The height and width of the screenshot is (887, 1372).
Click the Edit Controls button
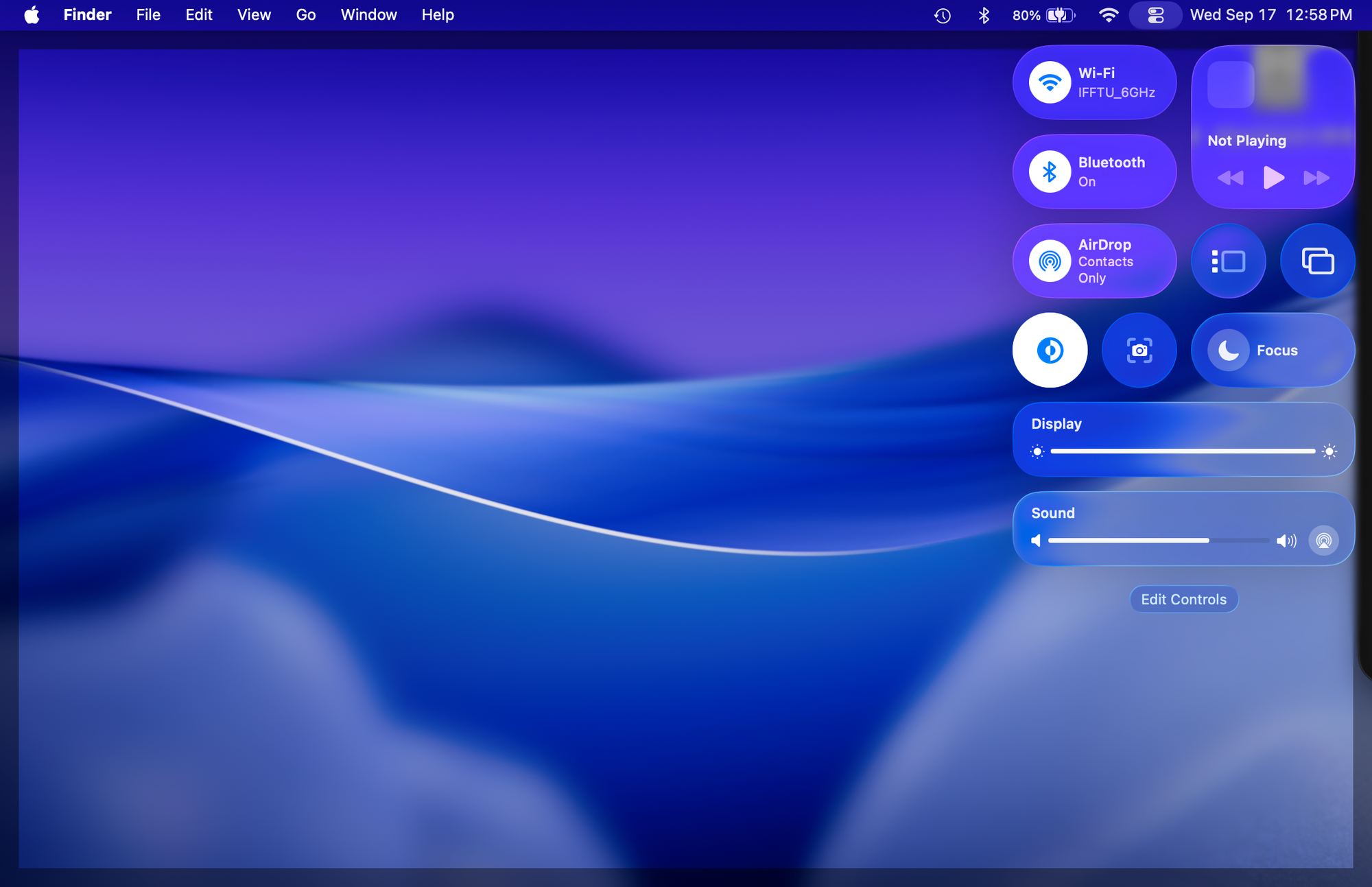pos(1184,599)
